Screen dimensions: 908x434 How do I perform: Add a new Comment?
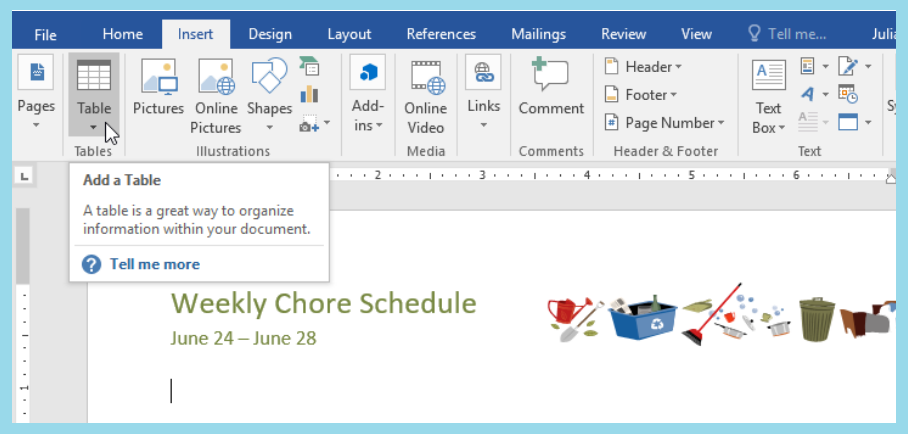pyautogui.click(x=551, y=87)
